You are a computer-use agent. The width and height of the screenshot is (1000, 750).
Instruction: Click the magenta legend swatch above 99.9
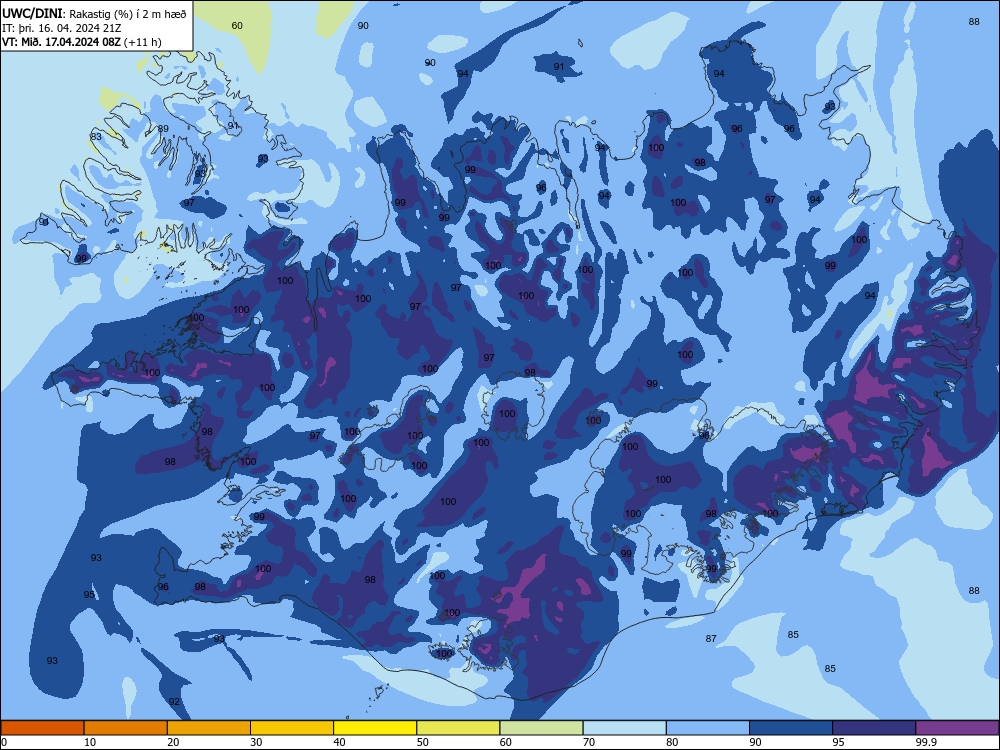click(957, 728)
